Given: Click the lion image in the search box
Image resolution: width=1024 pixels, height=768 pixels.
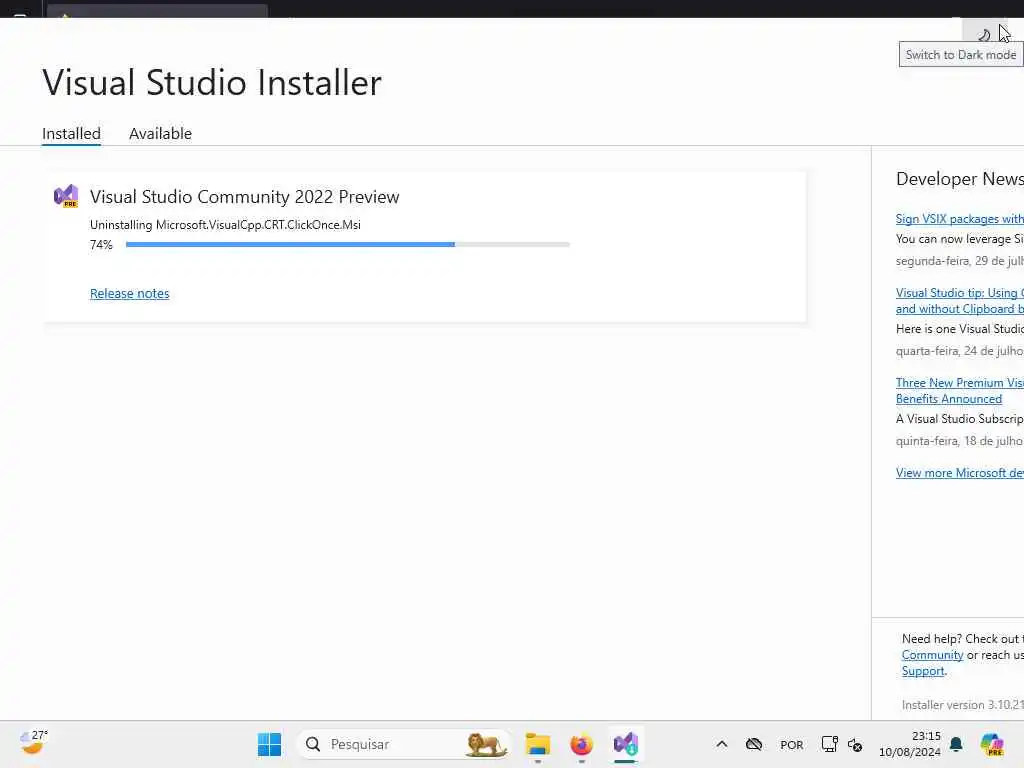Looking at the screenshot, I should click(486, 744).
